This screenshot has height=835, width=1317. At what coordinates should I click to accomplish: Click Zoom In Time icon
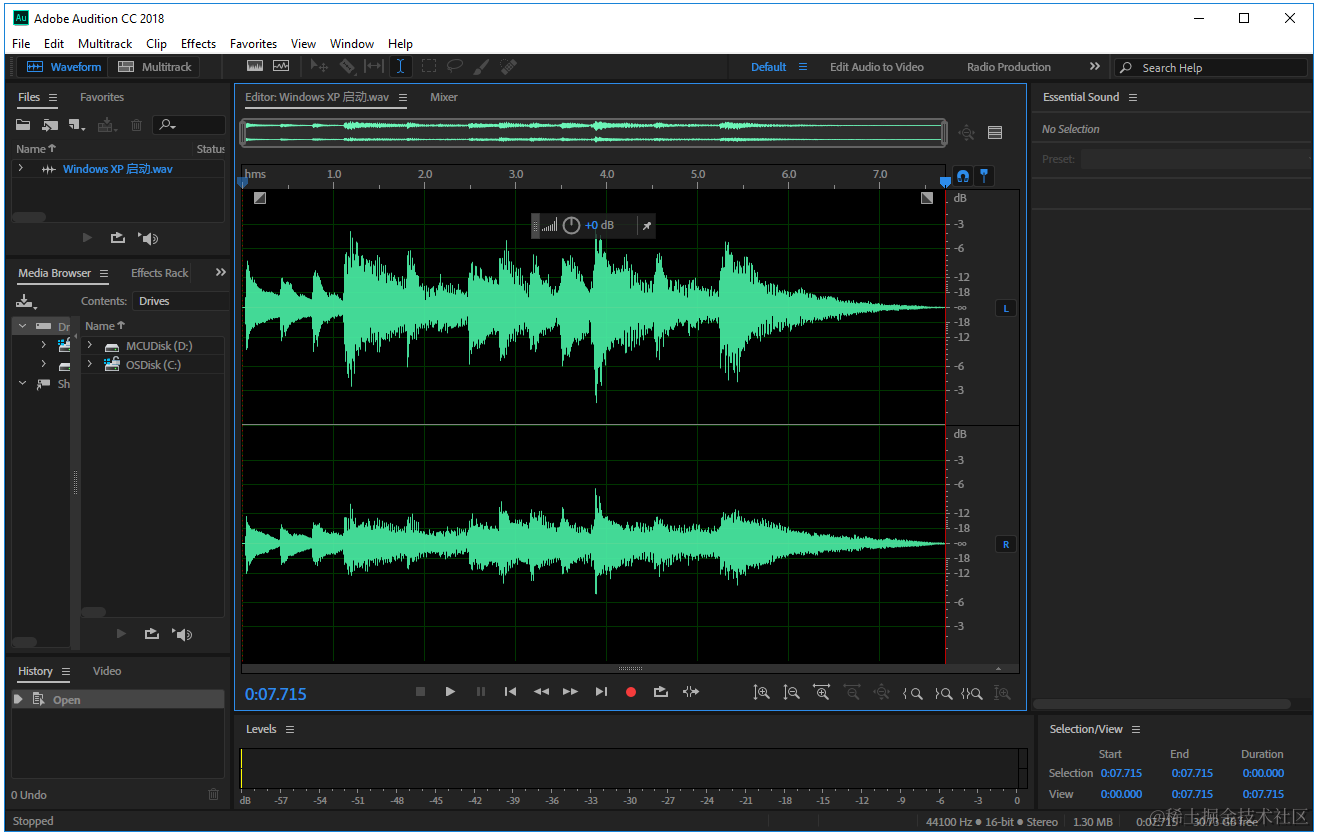(x=822, y=692)
